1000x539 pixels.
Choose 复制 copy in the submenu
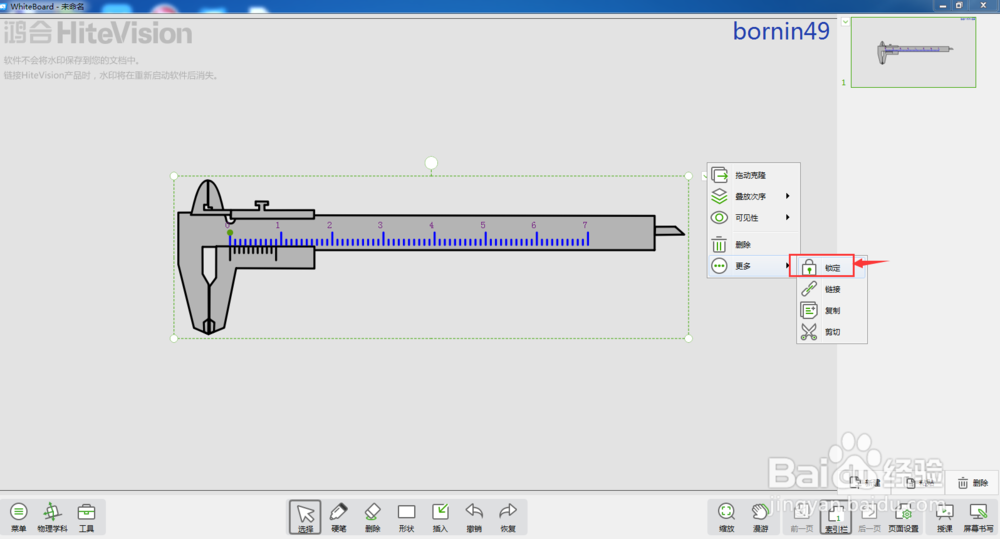pyautogui.click(x=832, y=311)
